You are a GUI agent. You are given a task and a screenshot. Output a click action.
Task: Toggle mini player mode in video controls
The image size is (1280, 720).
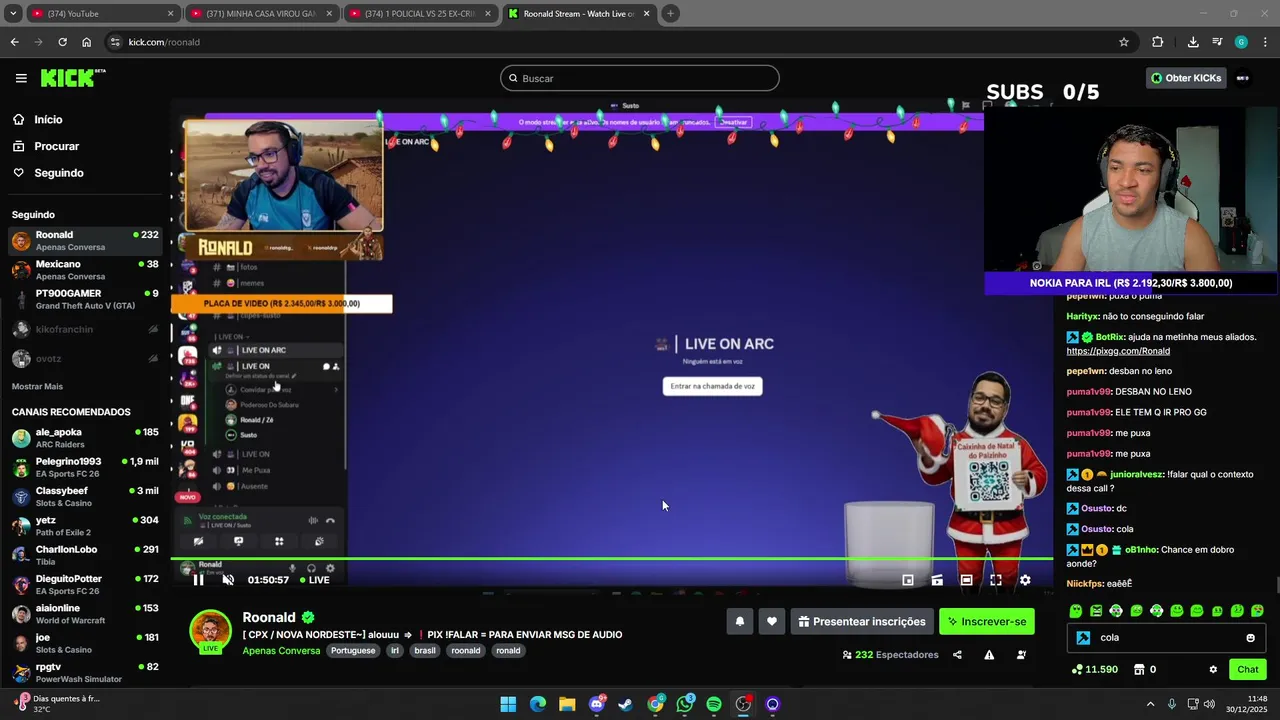(908, 580)
